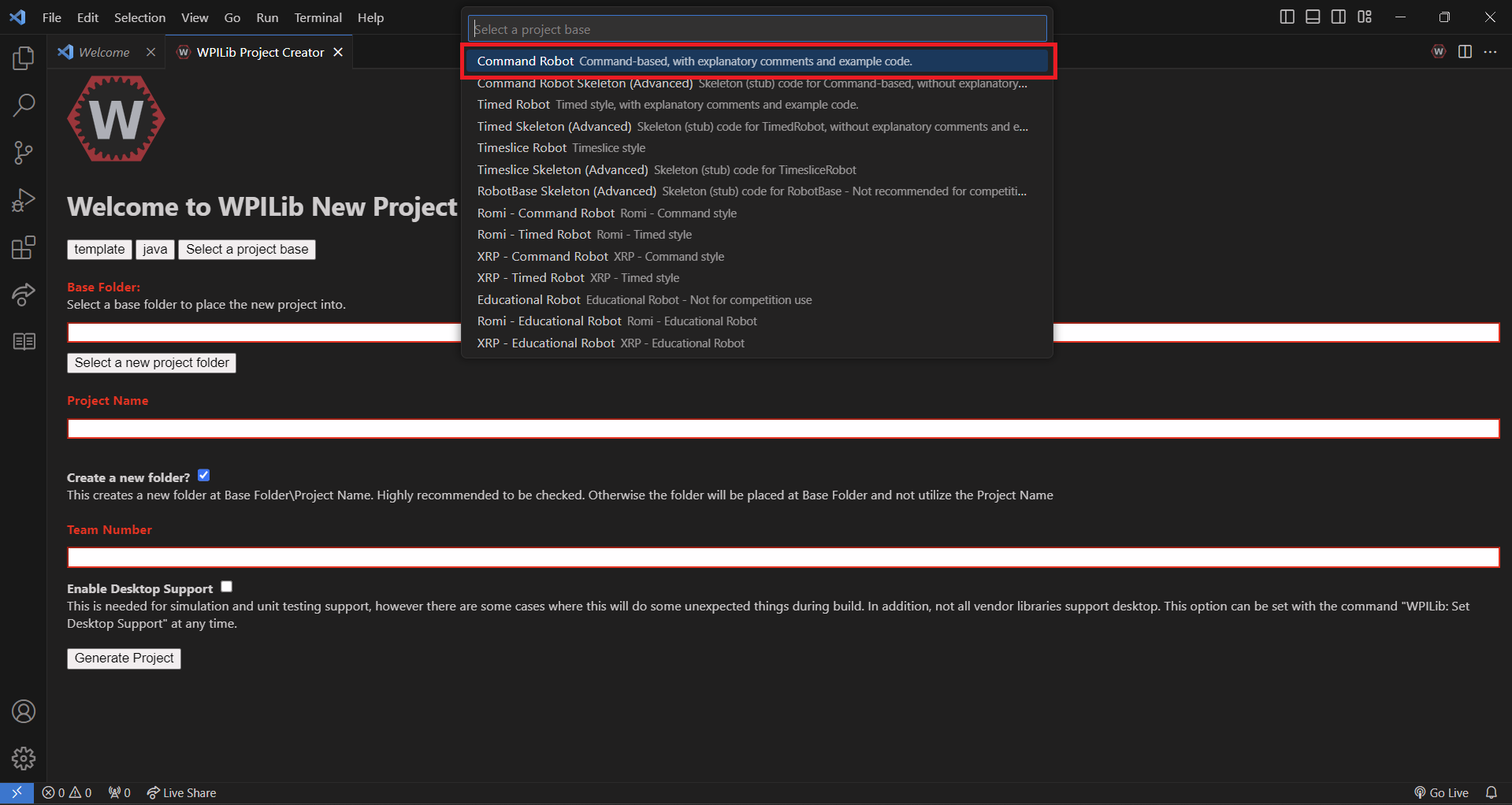Open the Go menu
1512x805 pixels.
point(232,17)
